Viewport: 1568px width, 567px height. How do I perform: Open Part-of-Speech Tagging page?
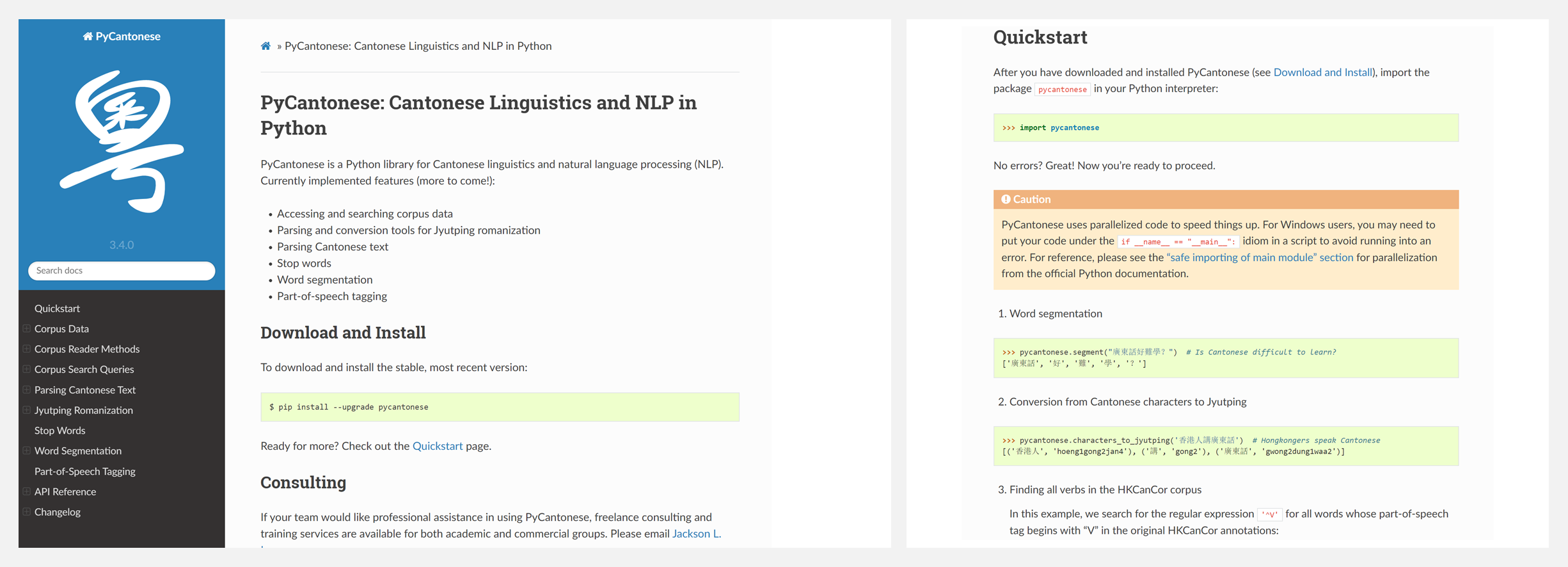85,472
